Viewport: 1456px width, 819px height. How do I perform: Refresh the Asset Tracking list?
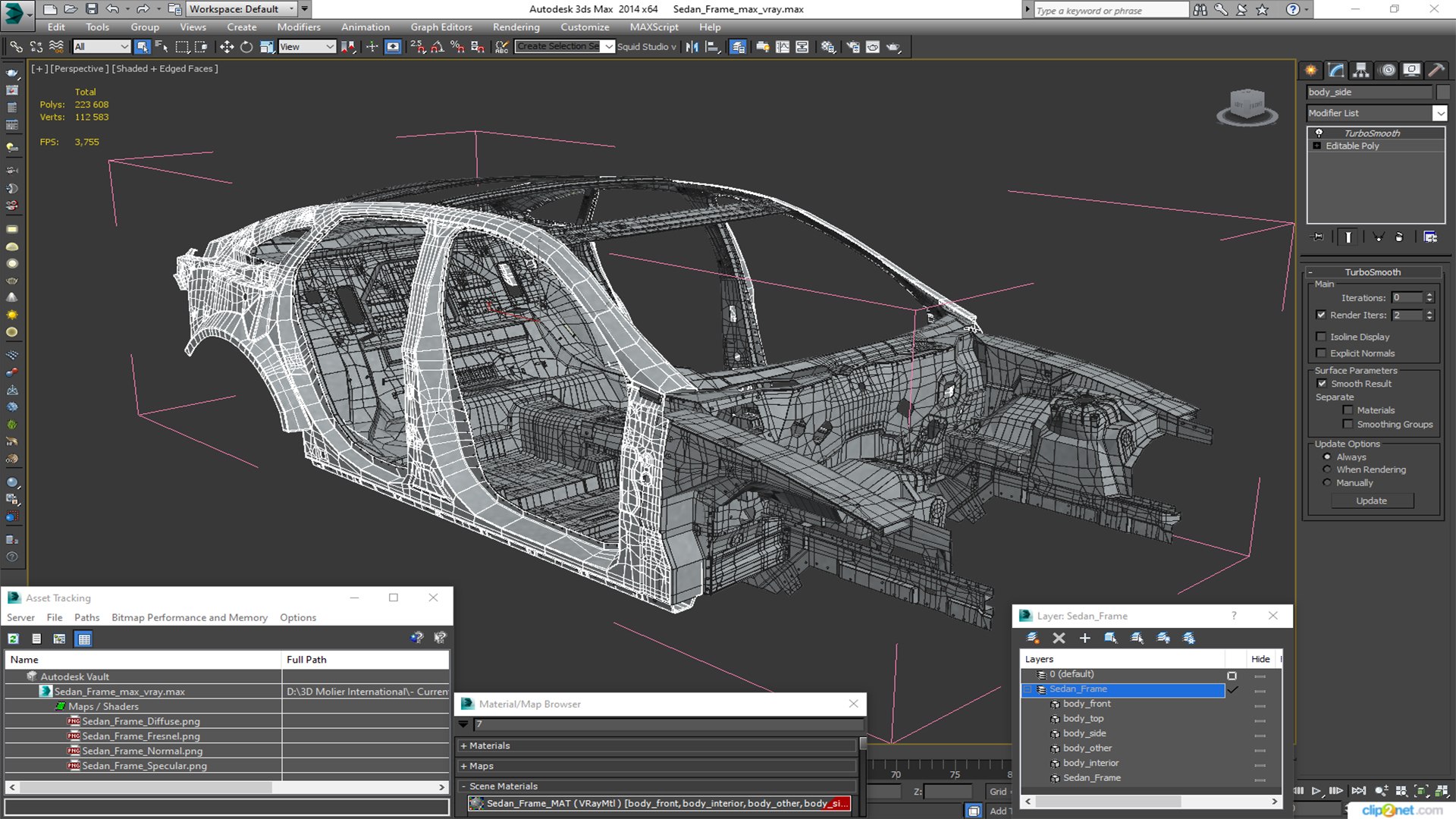tap(14, 639)
